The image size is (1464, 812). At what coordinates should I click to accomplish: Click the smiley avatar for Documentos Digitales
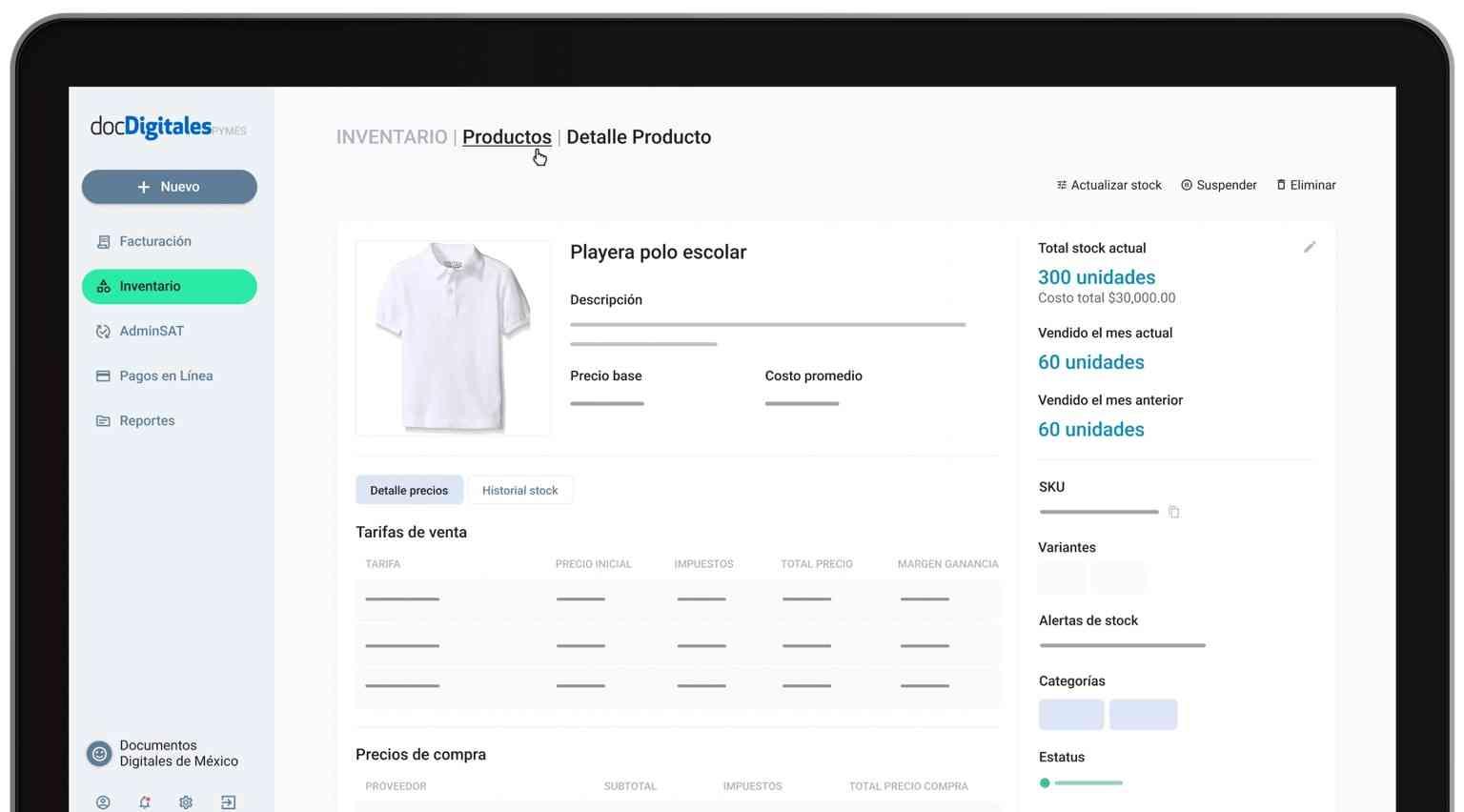[99, 754]
